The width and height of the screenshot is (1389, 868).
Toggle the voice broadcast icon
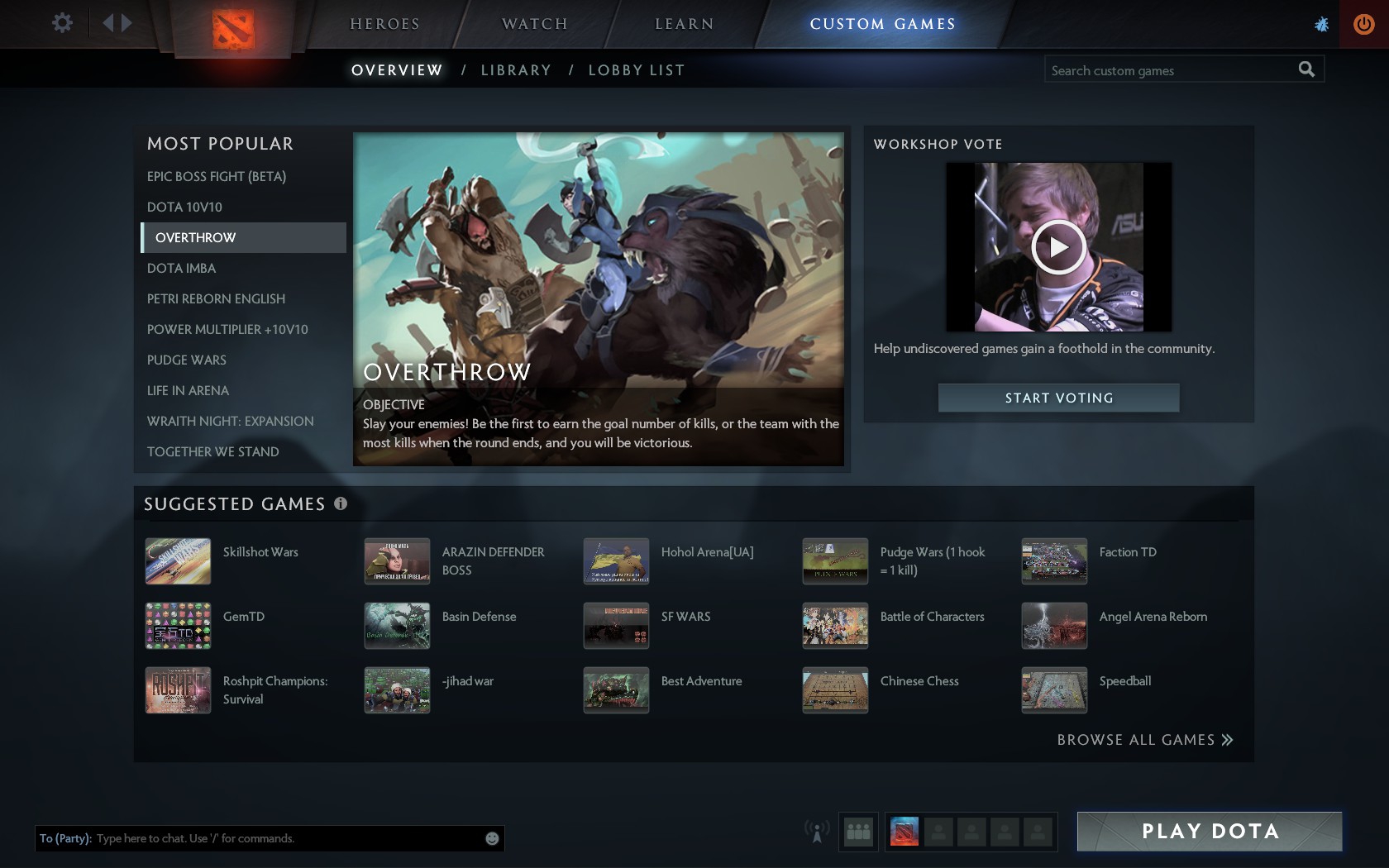coord(817,832)
